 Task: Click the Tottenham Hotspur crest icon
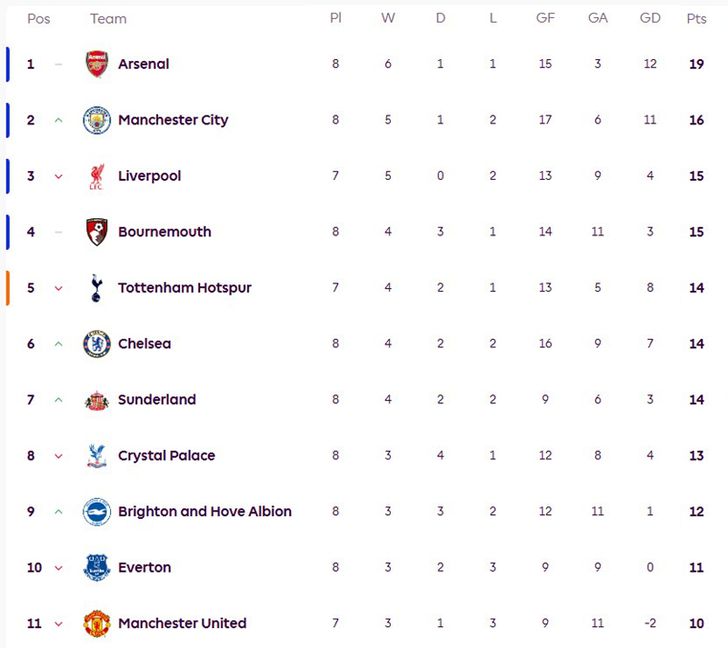(97, 288)
